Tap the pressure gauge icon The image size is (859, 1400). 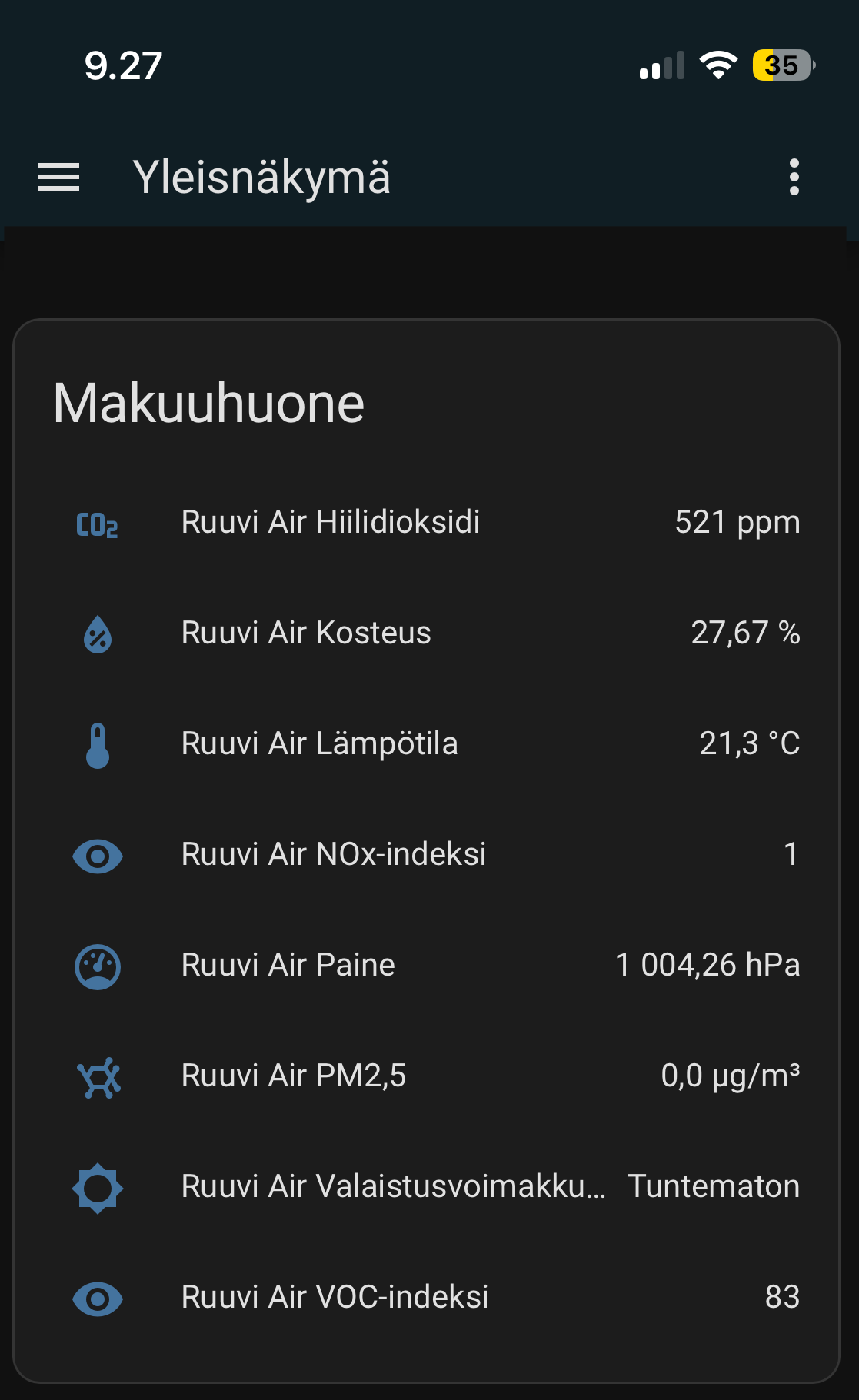(x=98, y=966)
